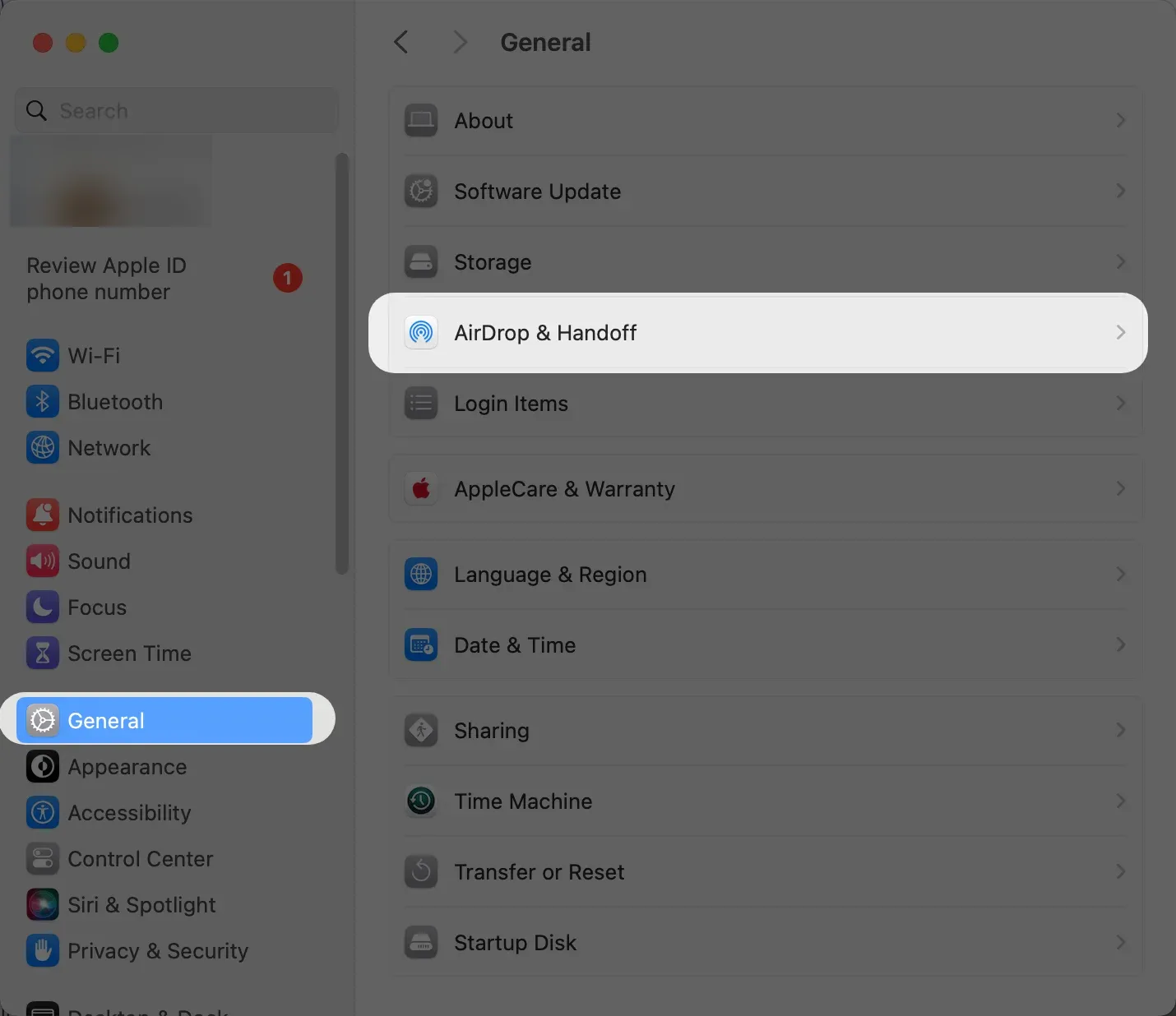This screenshot has width=1176, height=1016.
Task: Click the sidebar scrollbar
Action: click(342, 364)
